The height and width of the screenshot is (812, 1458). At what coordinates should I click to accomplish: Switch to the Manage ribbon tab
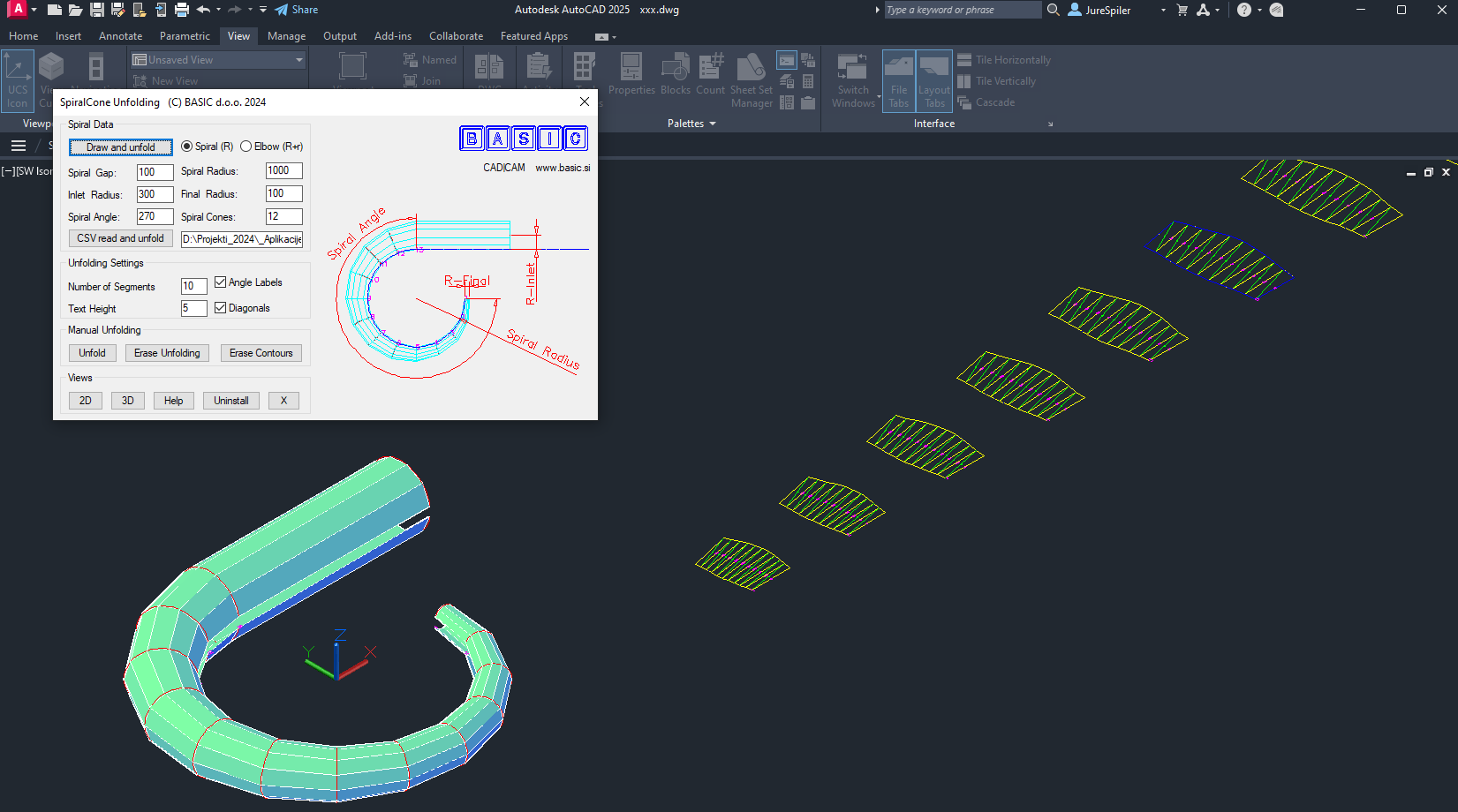coord(286,36)
